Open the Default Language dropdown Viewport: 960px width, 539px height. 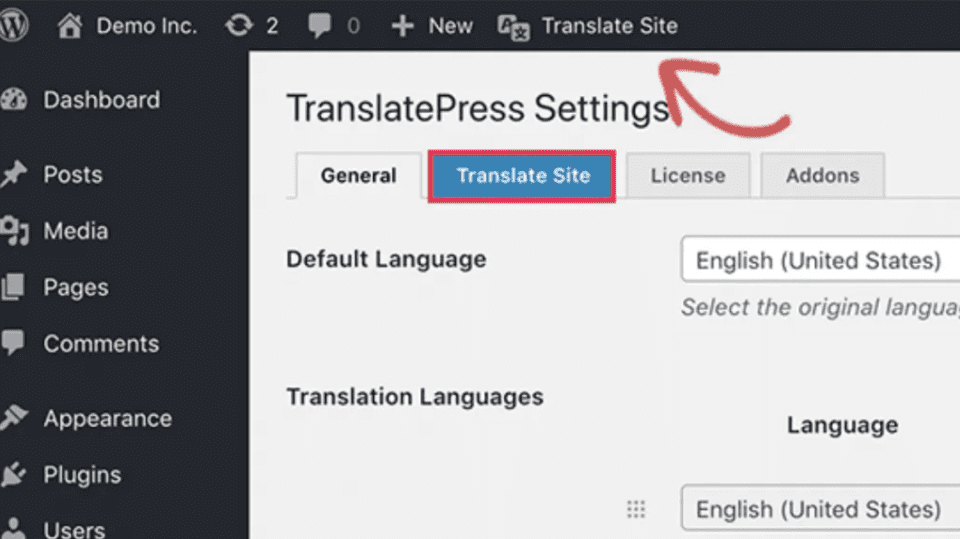coord(820,260)
